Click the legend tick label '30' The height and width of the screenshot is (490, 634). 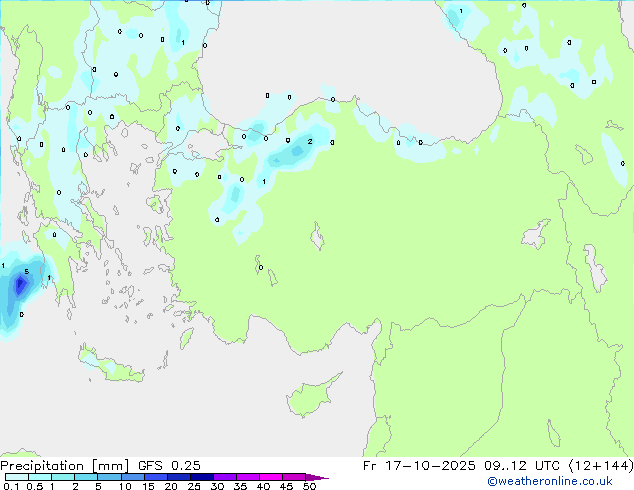click(217, 486)
